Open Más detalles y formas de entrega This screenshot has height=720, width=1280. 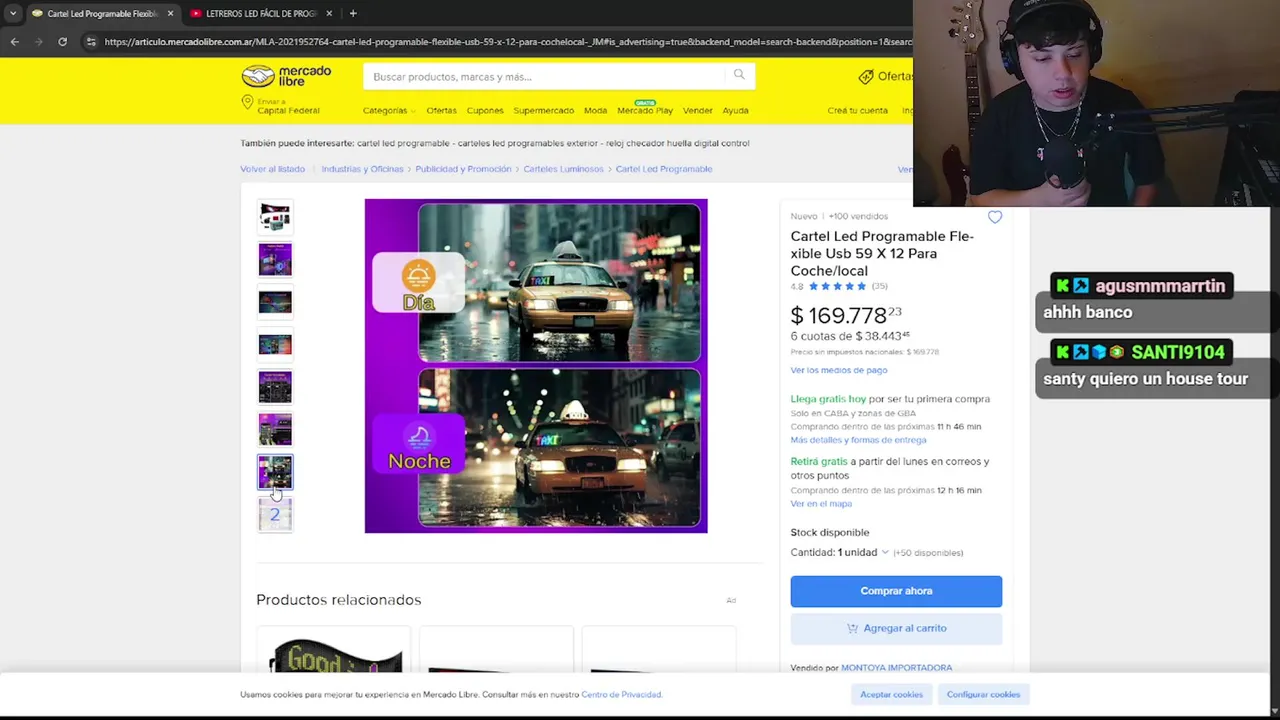coord(858,440)
